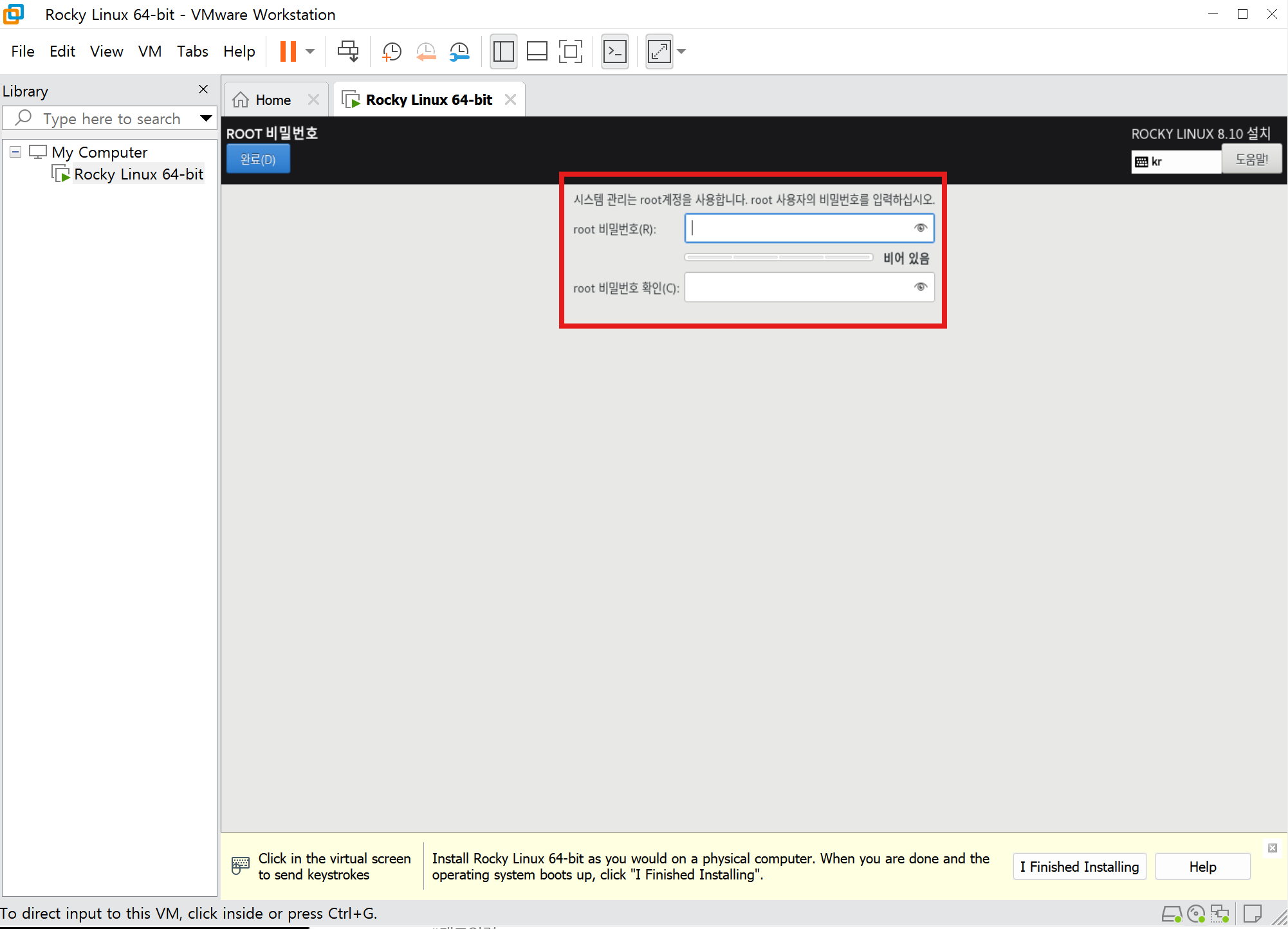Dismiss the yellow installation hint bar
1288x929 pixels.
tap(1272, 848)
